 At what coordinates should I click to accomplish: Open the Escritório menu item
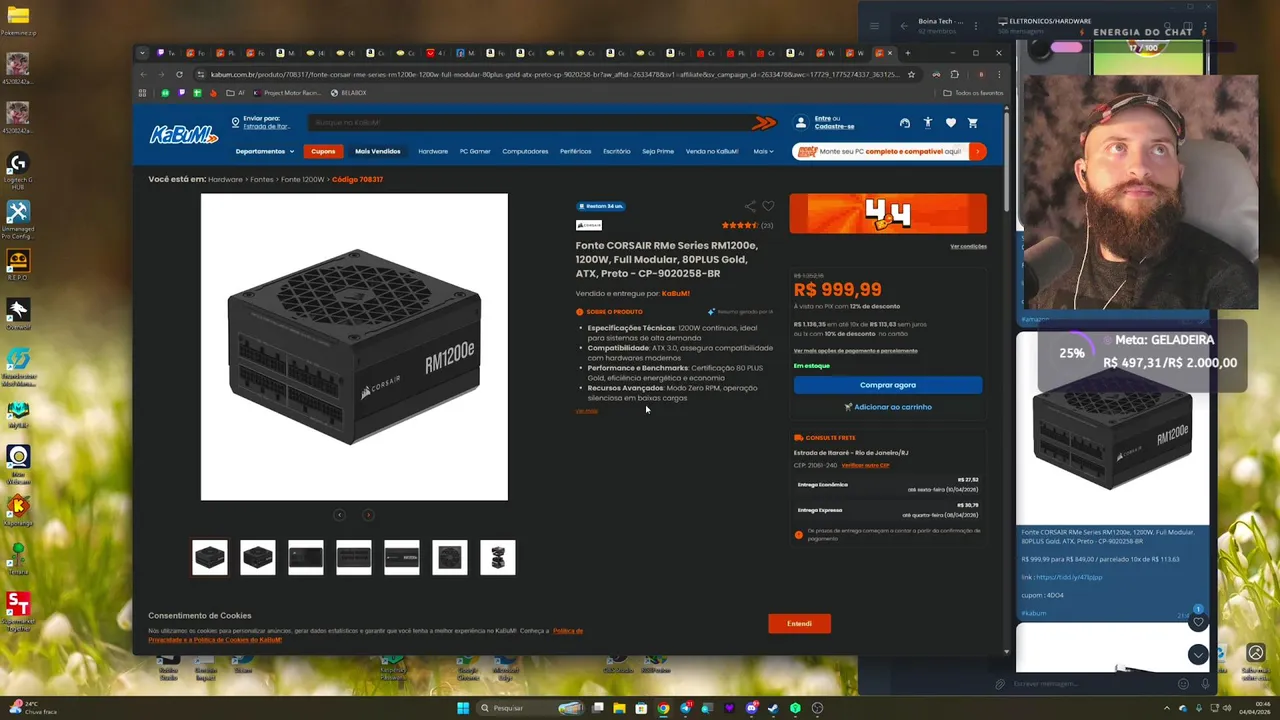[x=617, y=152]
